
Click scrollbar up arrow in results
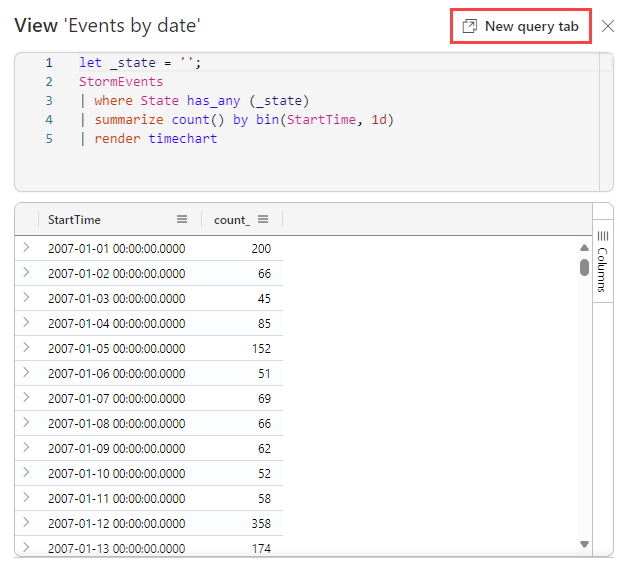click(x=584, y=248)
